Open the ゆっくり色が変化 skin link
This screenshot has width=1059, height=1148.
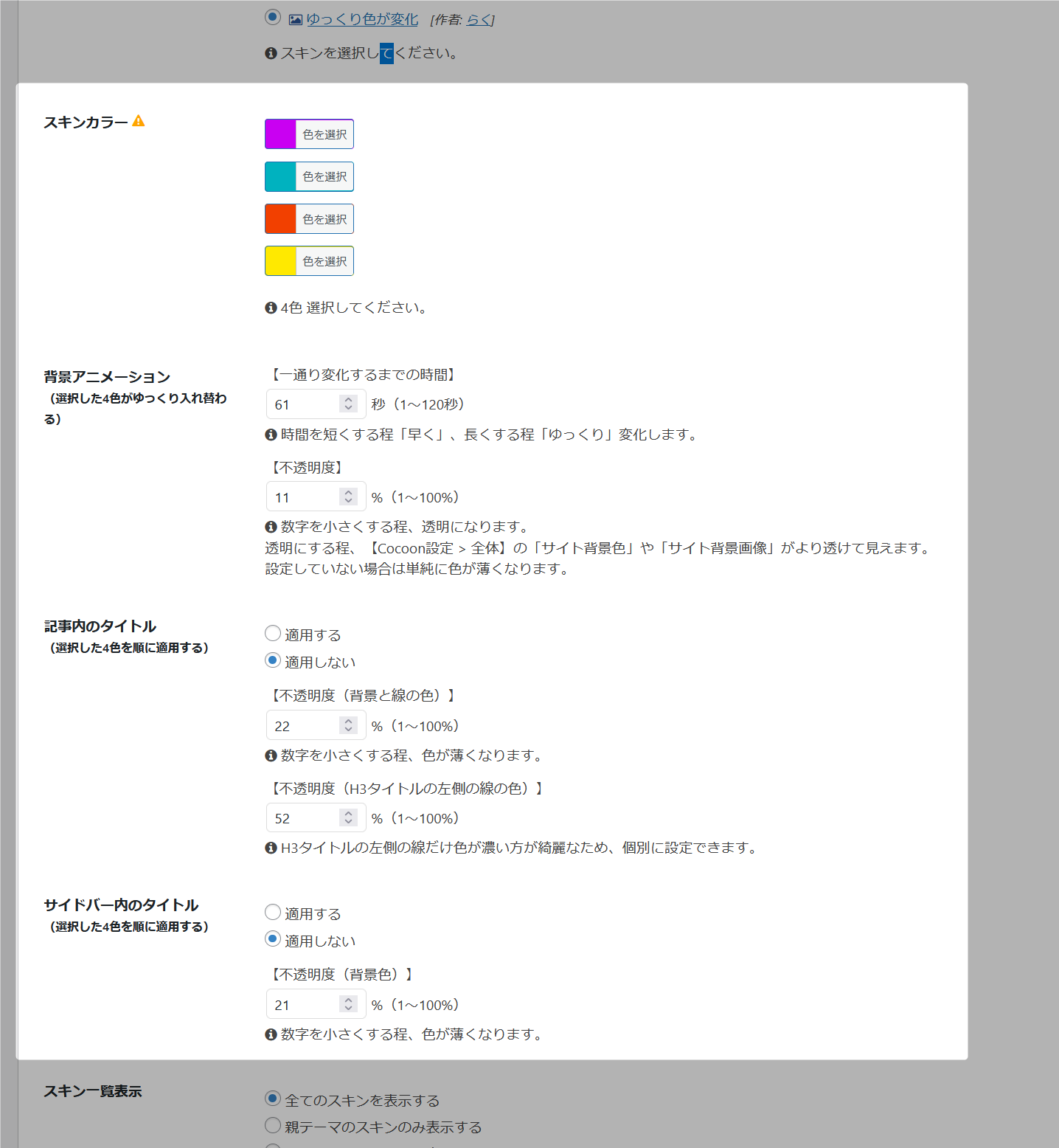(362, 20)
